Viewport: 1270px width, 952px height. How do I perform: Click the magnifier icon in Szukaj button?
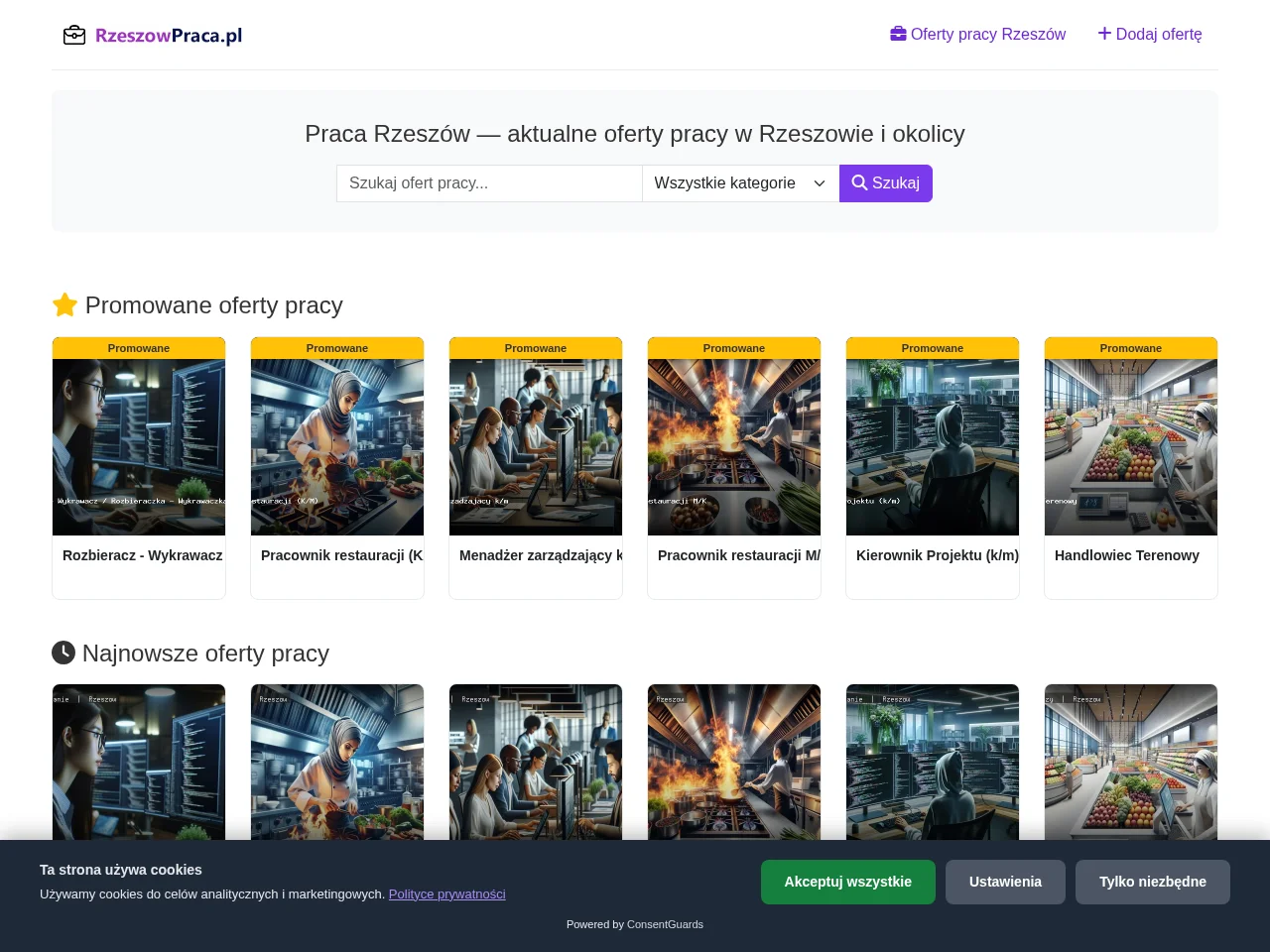pos(859,182)
